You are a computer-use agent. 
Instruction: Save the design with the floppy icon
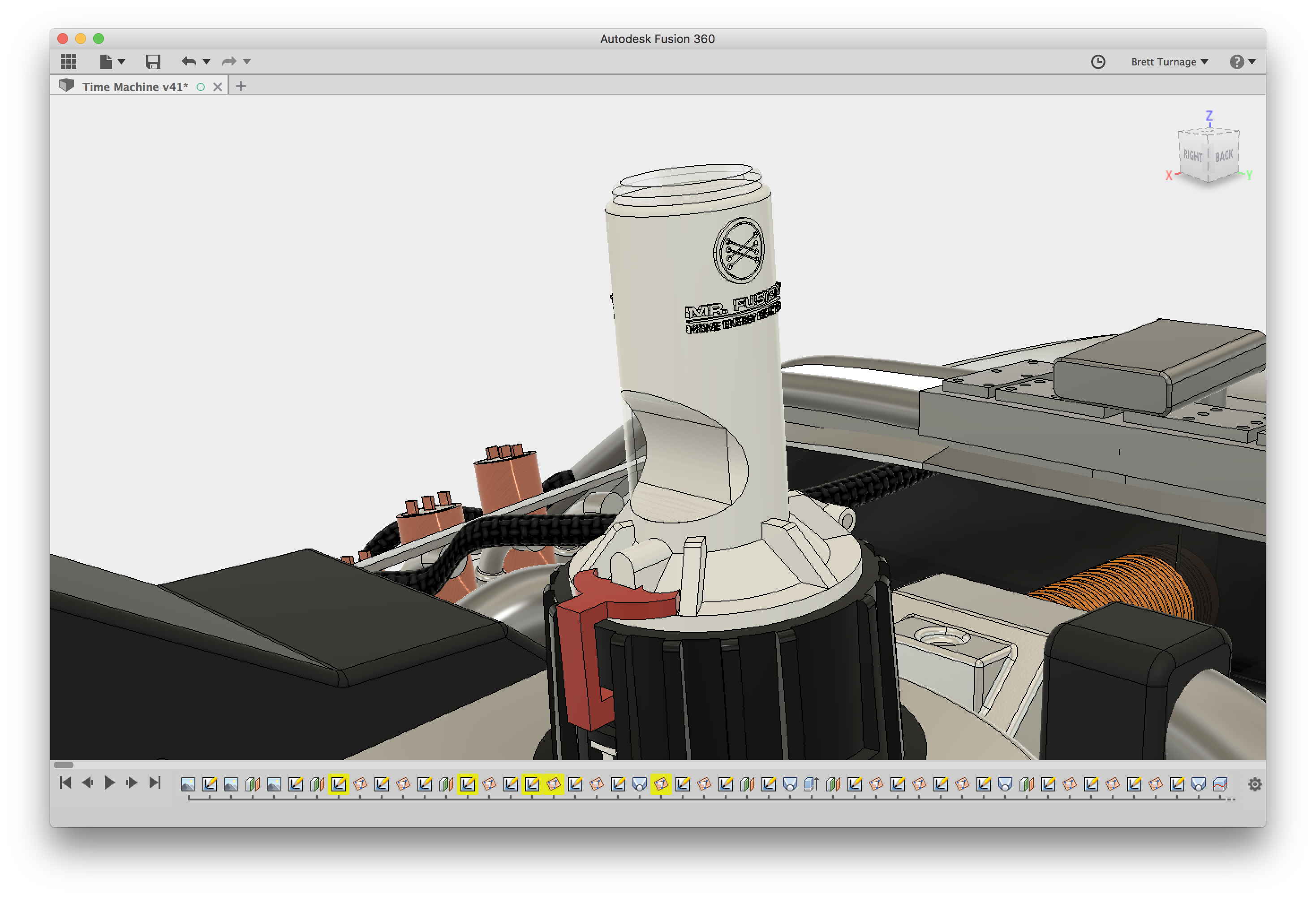click(153, 61)
